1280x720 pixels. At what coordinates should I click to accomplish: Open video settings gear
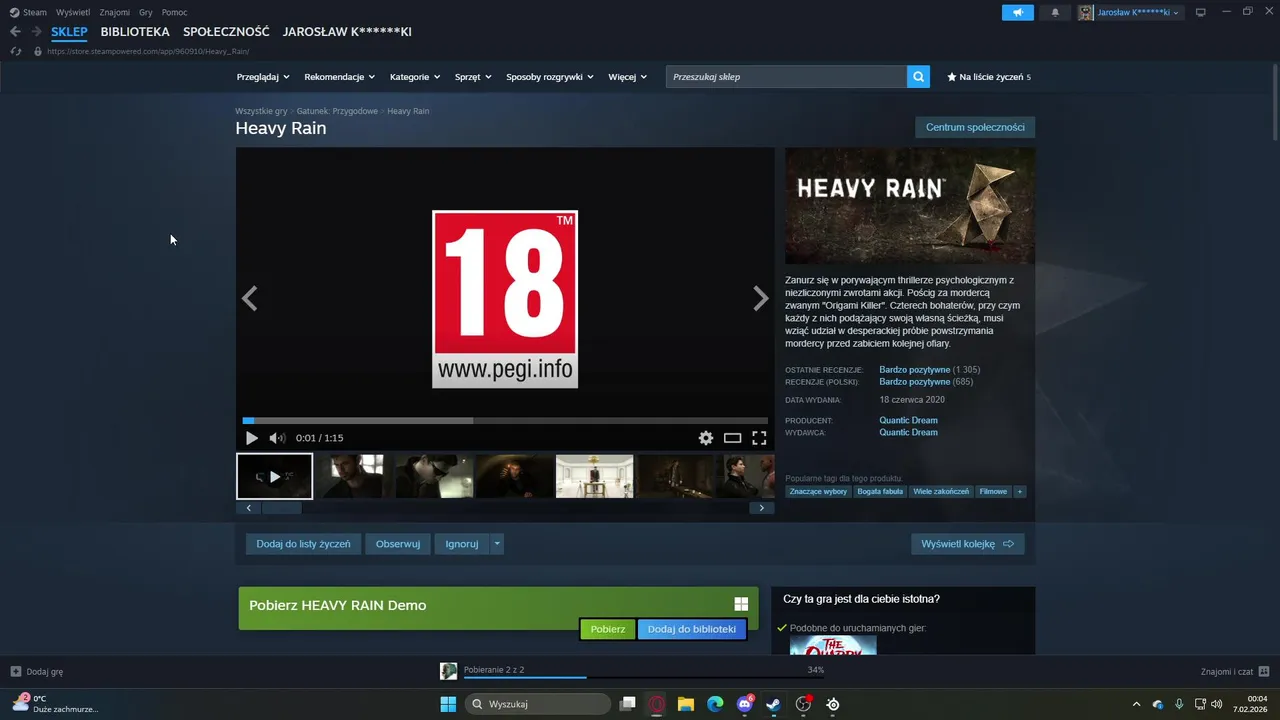(x=706, y=438)
